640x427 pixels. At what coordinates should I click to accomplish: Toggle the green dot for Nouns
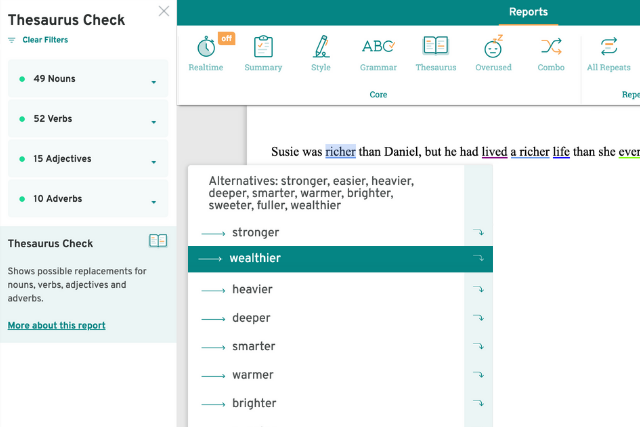22,79
